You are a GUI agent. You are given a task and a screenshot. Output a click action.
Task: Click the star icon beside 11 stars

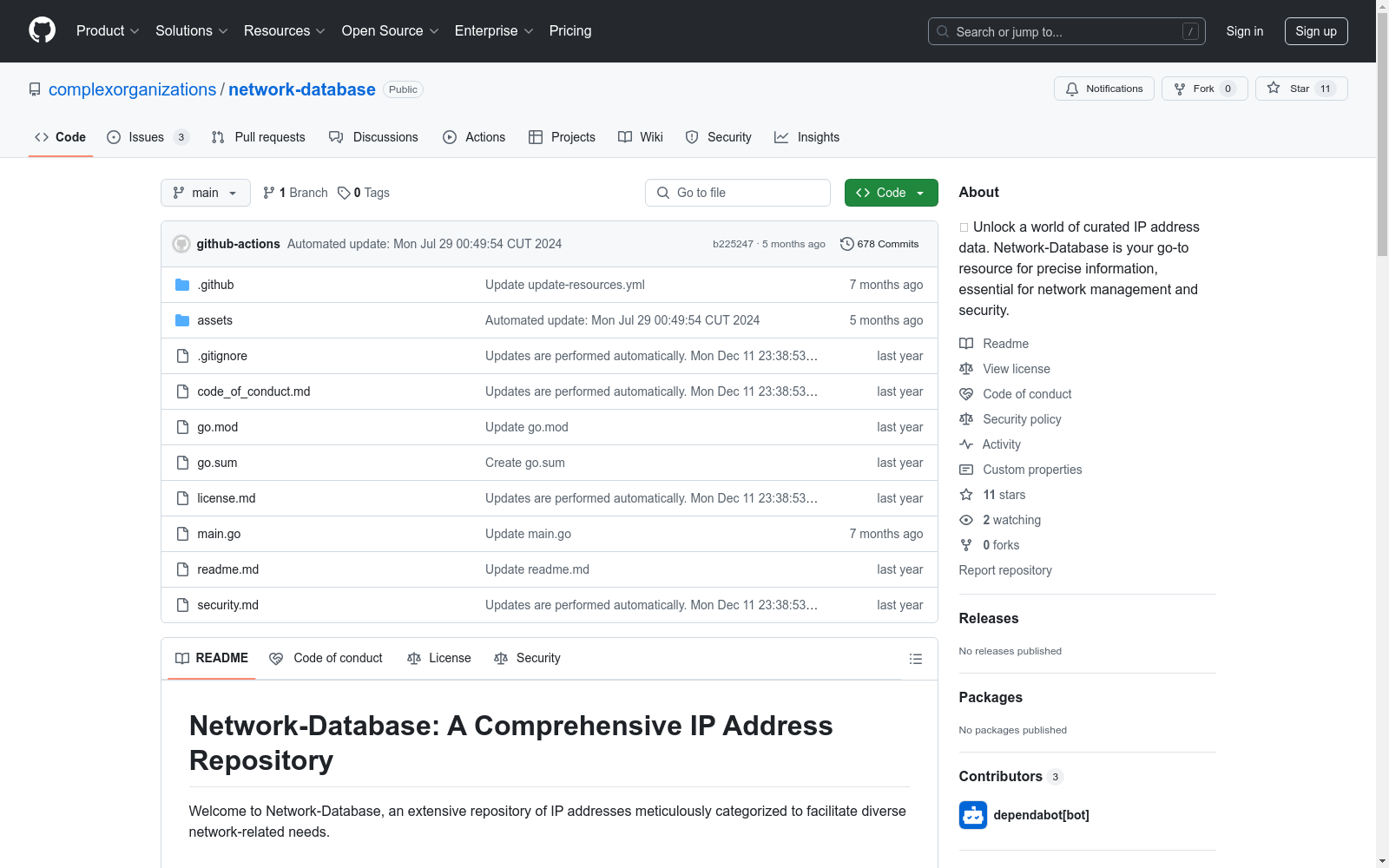point(966,495)
